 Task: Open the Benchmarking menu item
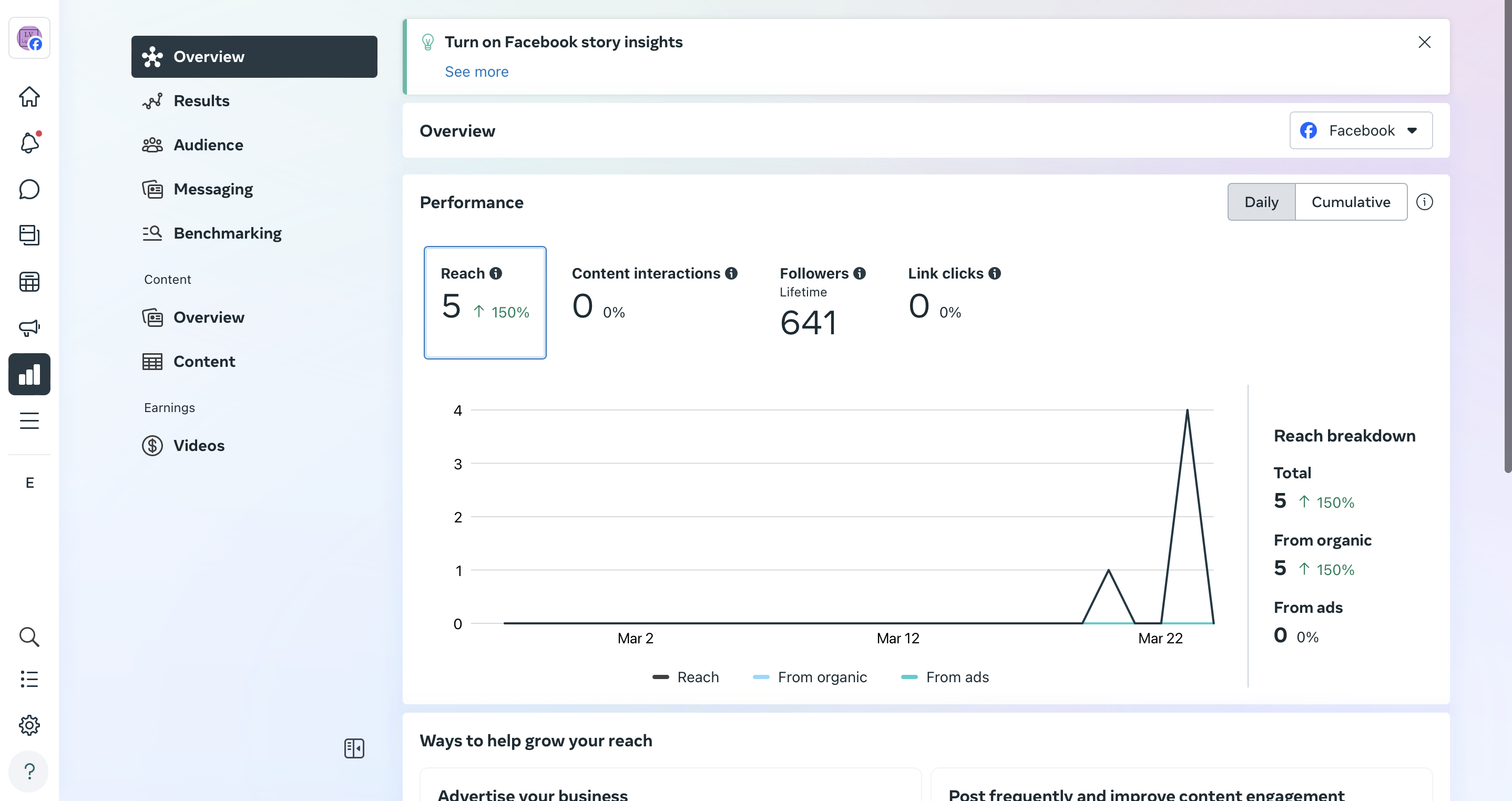point(227,233)
